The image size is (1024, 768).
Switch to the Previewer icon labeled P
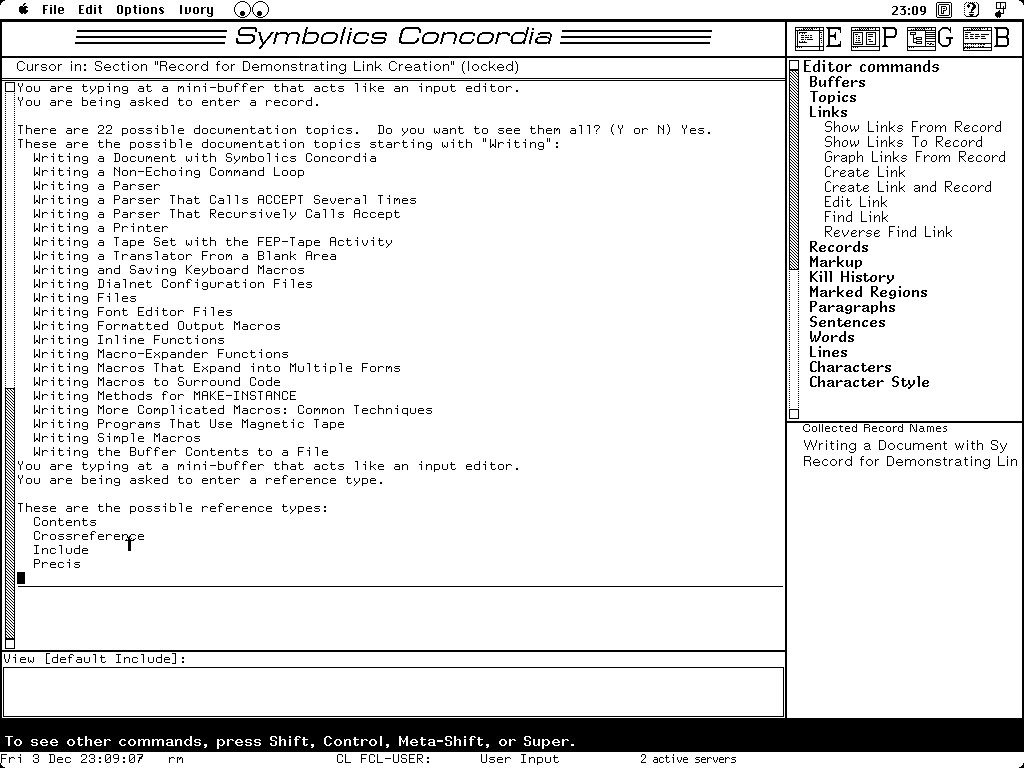[874, 39]
